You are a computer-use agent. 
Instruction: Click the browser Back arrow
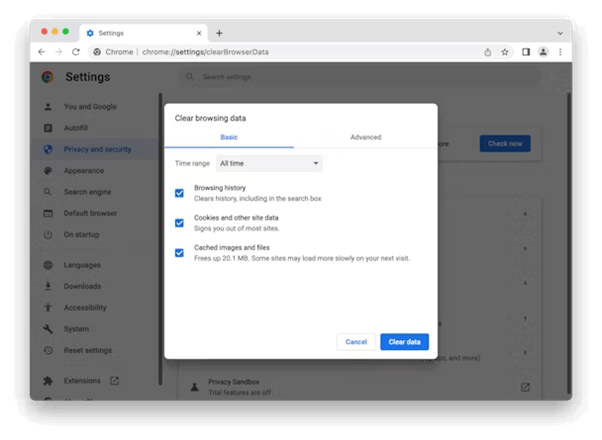(41, 52)
